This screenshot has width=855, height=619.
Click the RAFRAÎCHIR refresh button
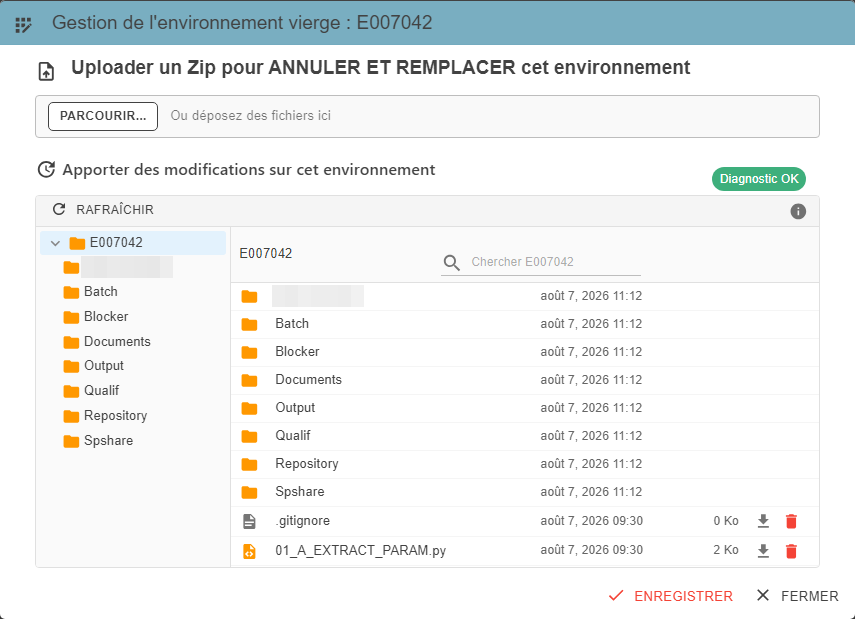click(103, 209)
